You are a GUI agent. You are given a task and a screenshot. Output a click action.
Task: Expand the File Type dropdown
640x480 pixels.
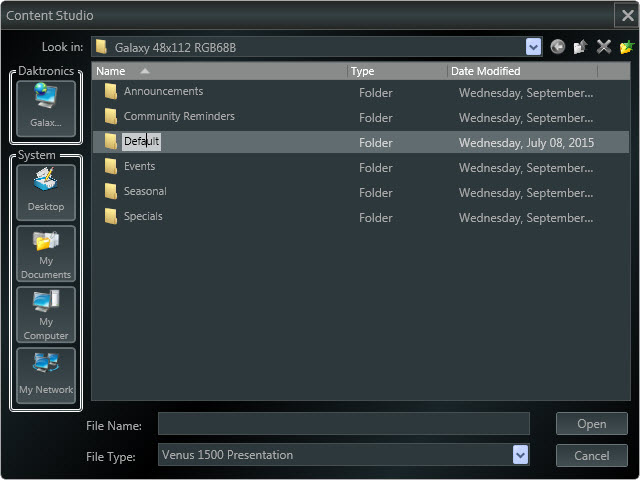520,455
